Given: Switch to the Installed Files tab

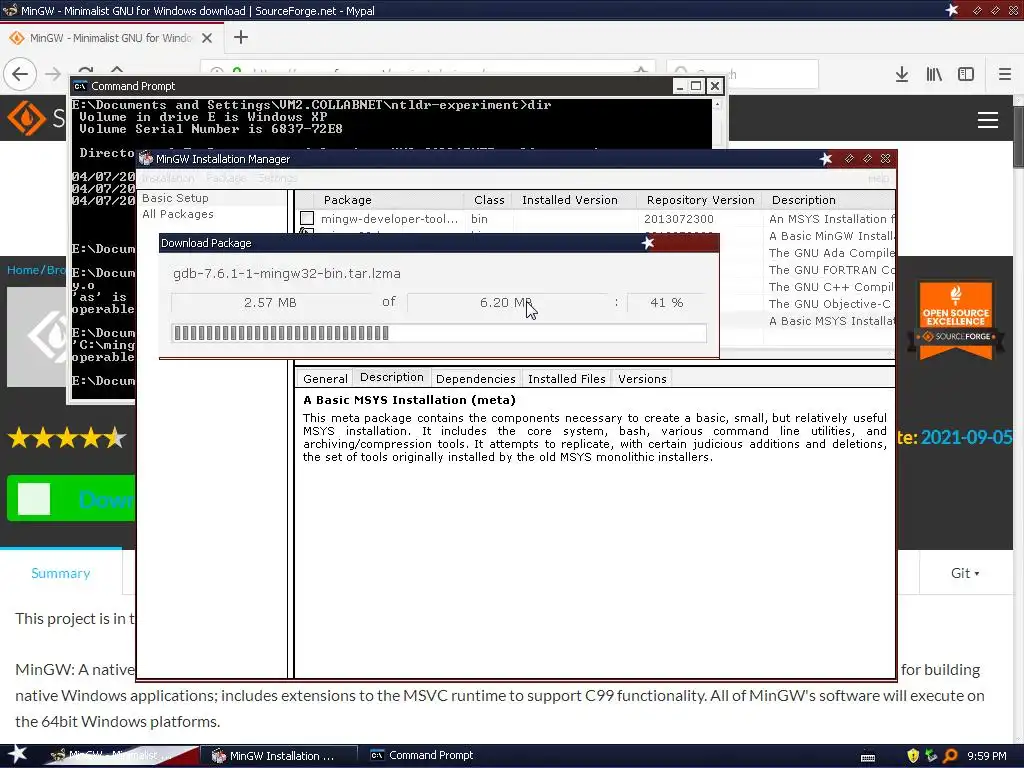Looking at the screenshot, I should pos(567,379).
